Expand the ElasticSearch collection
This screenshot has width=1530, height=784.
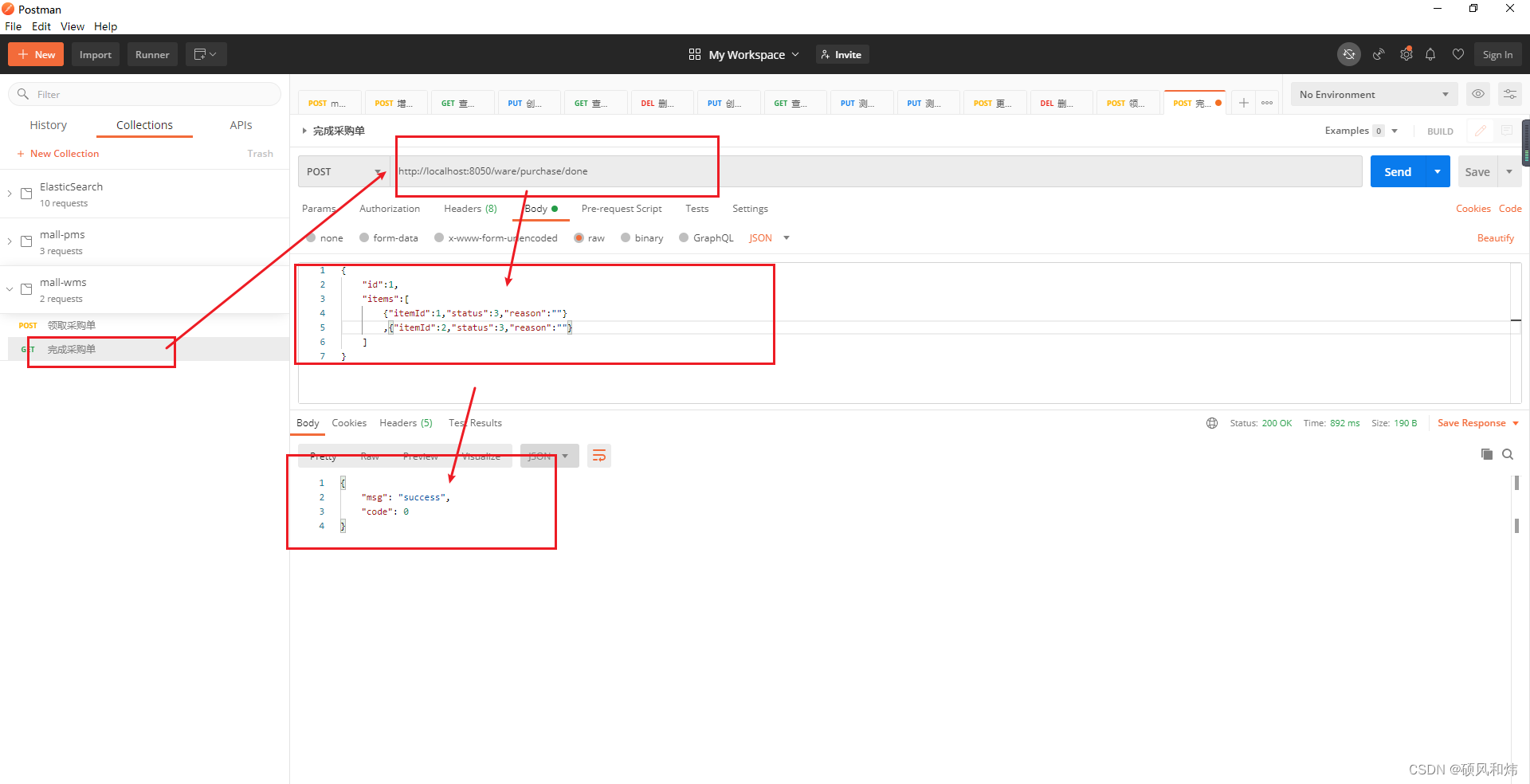tap(10, 194)
